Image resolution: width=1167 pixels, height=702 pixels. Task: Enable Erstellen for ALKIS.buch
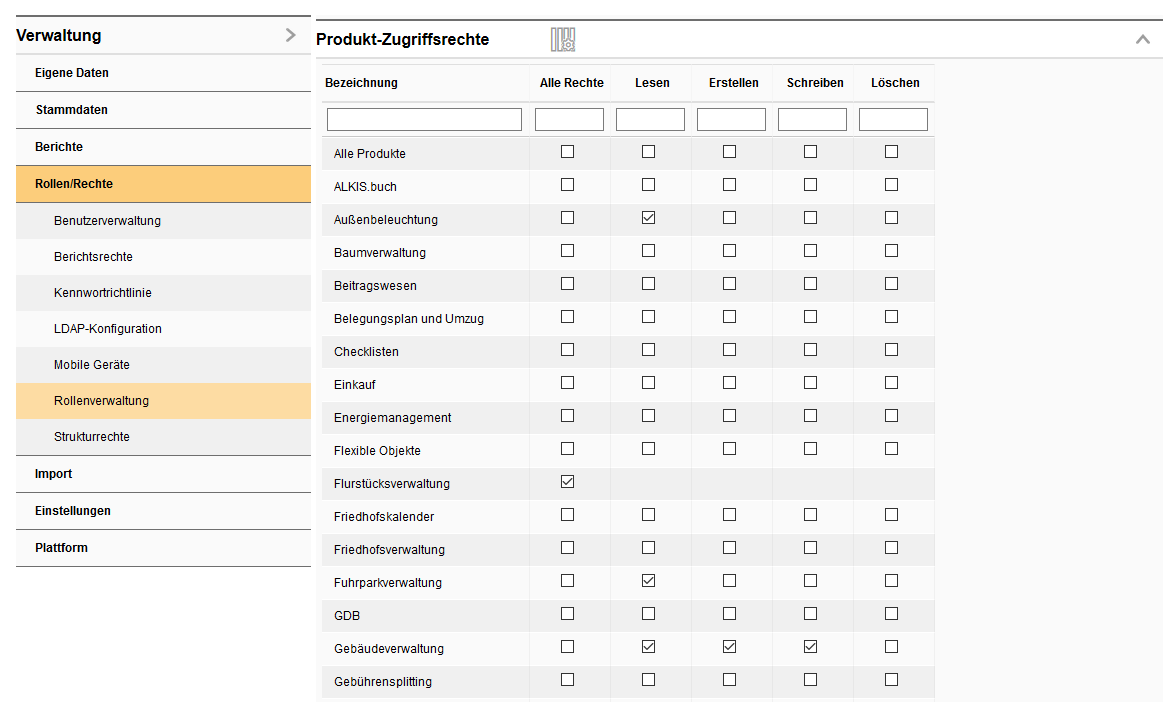[x=729, y=184]
